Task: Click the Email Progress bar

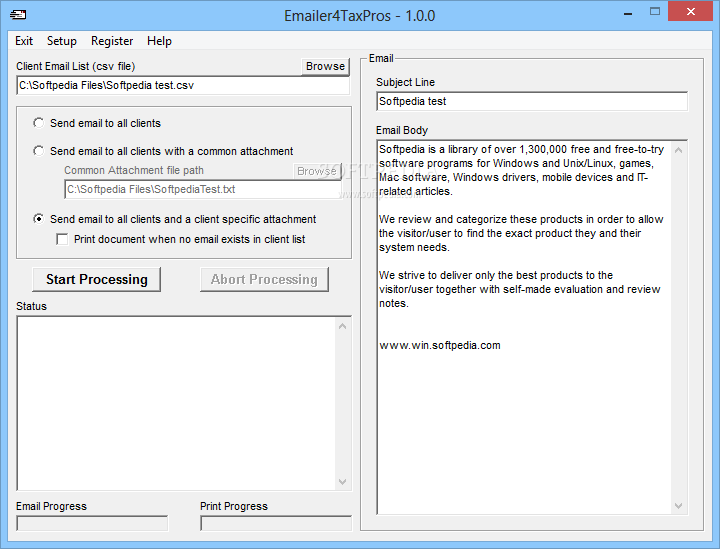Action: point(92,523)
